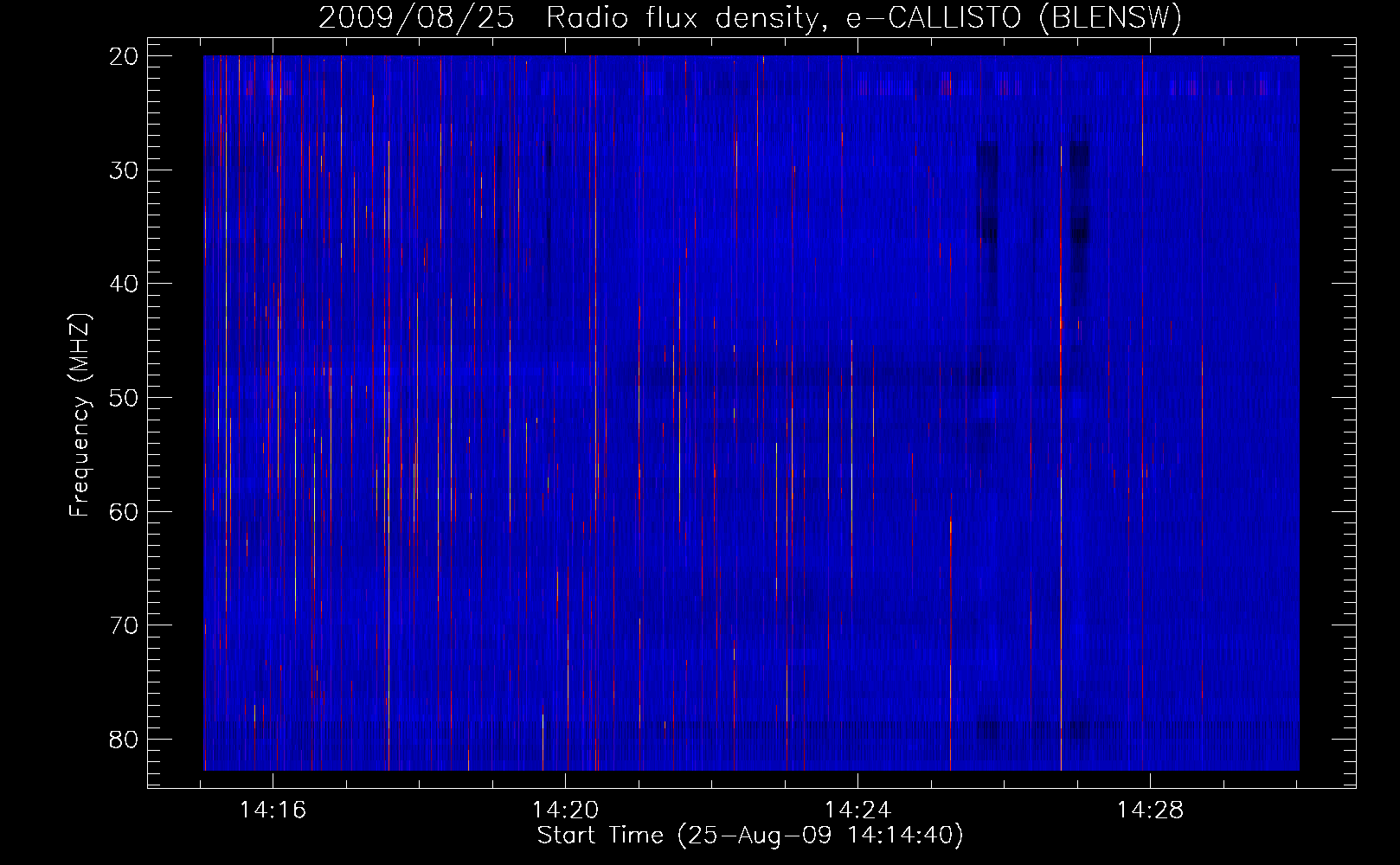
Task: Click the "Frequency (MHZ)" axis label
Action: [80, 415]
